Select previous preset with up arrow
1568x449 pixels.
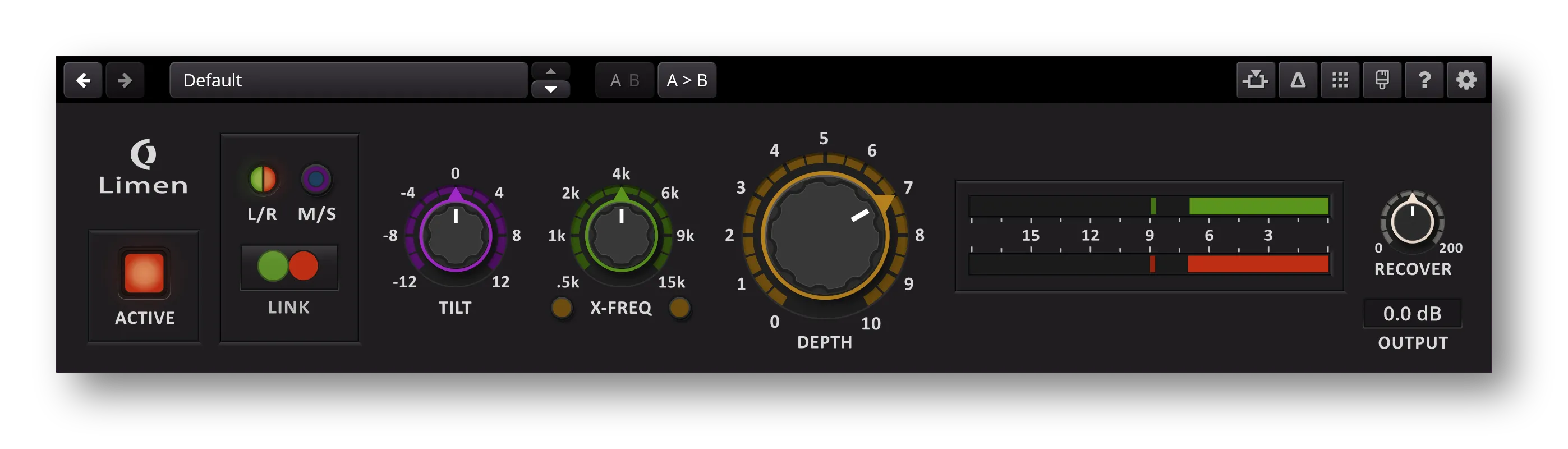(x=550, y=71)
